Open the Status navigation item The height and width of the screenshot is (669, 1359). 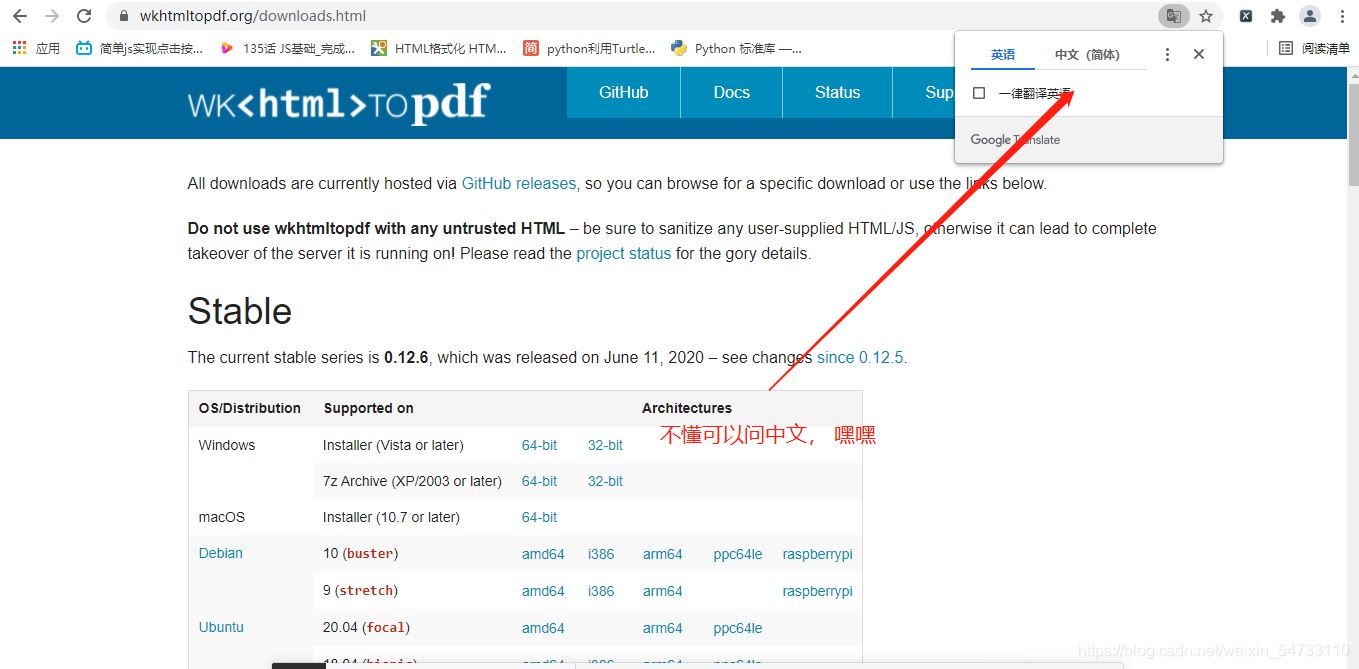(836, 92)
